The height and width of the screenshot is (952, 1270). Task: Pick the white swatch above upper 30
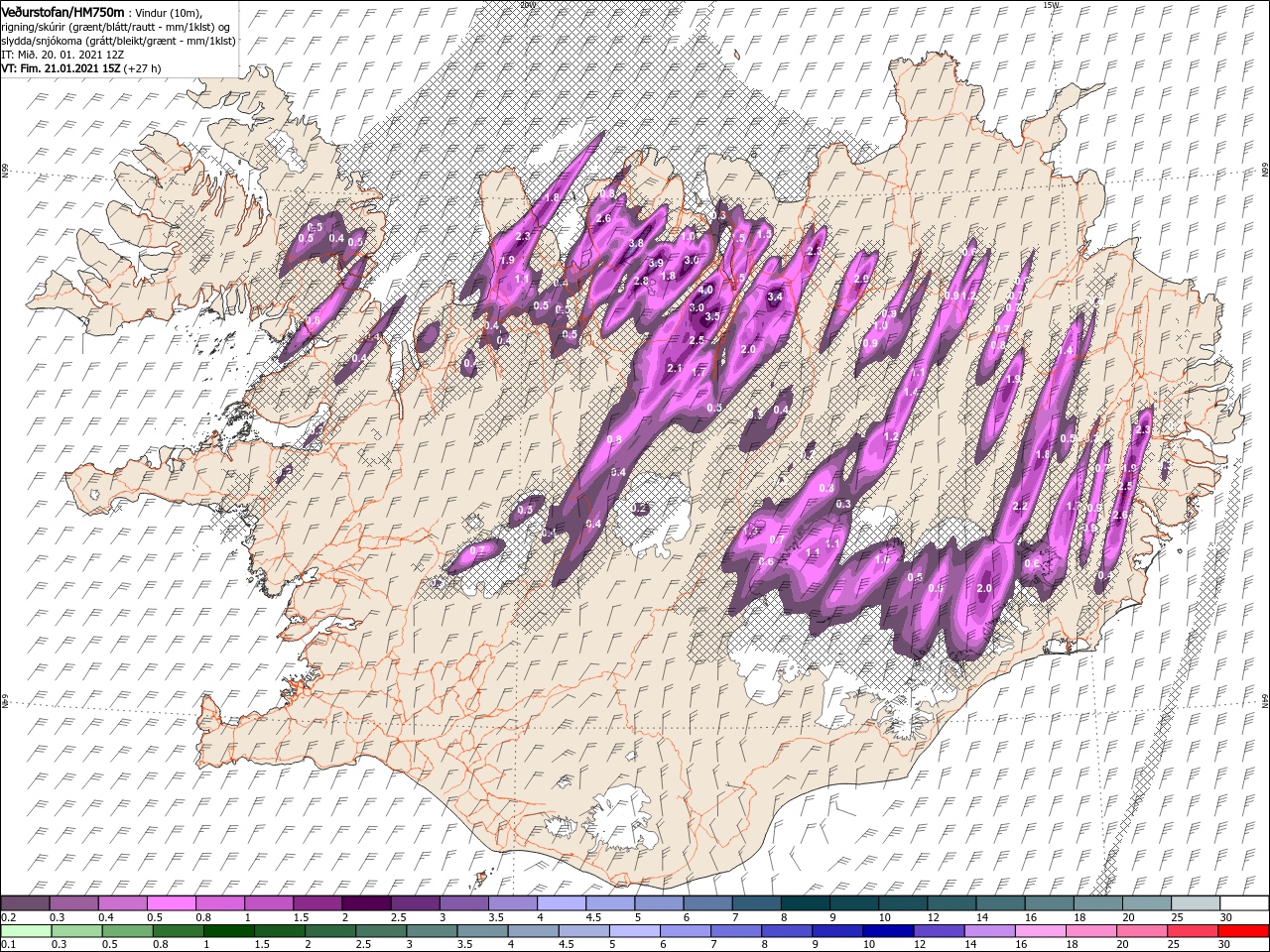coord(1244,903)
